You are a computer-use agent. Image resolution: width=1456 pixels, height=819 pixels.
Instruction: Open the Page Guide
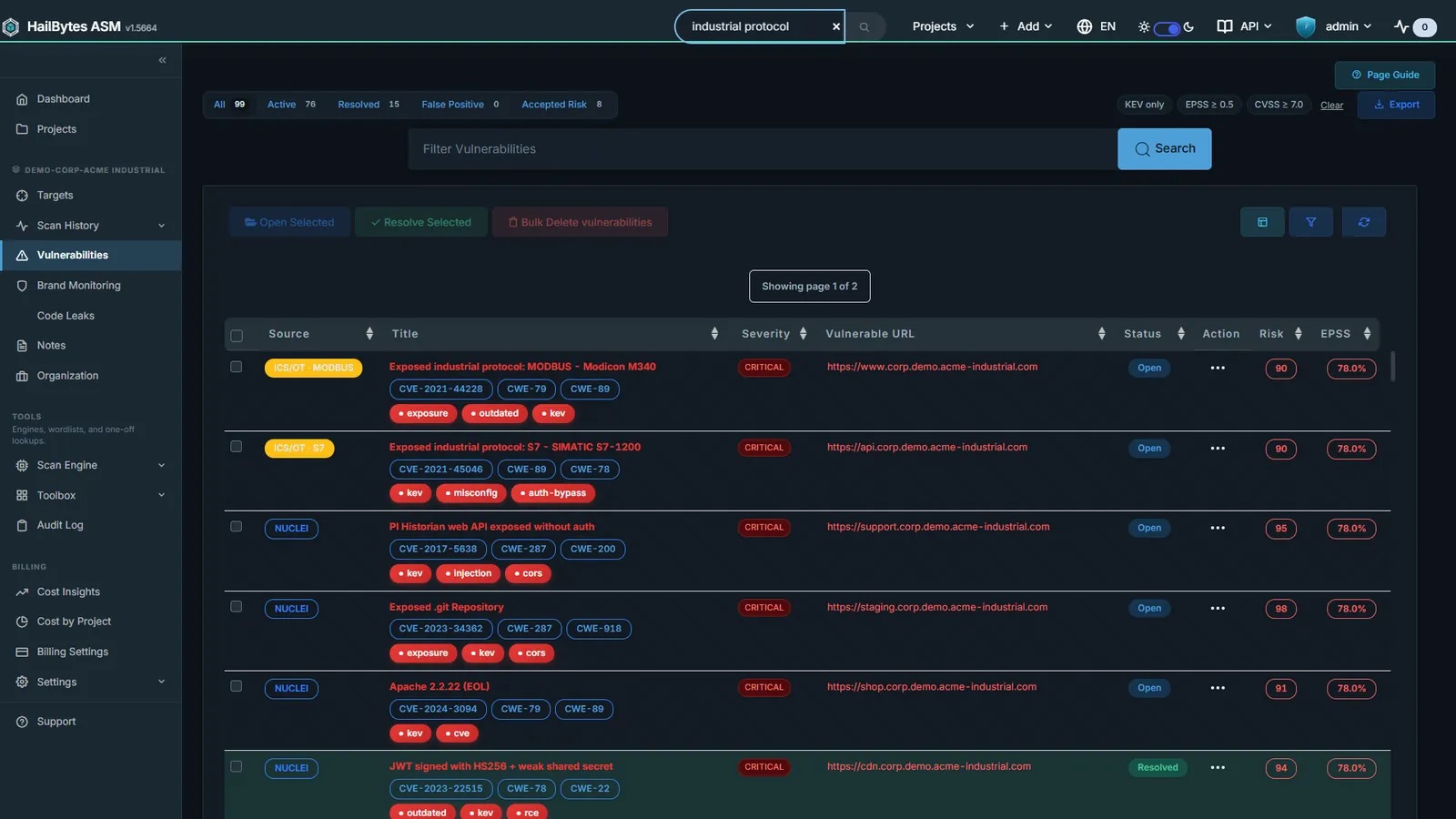point(1385,75)
